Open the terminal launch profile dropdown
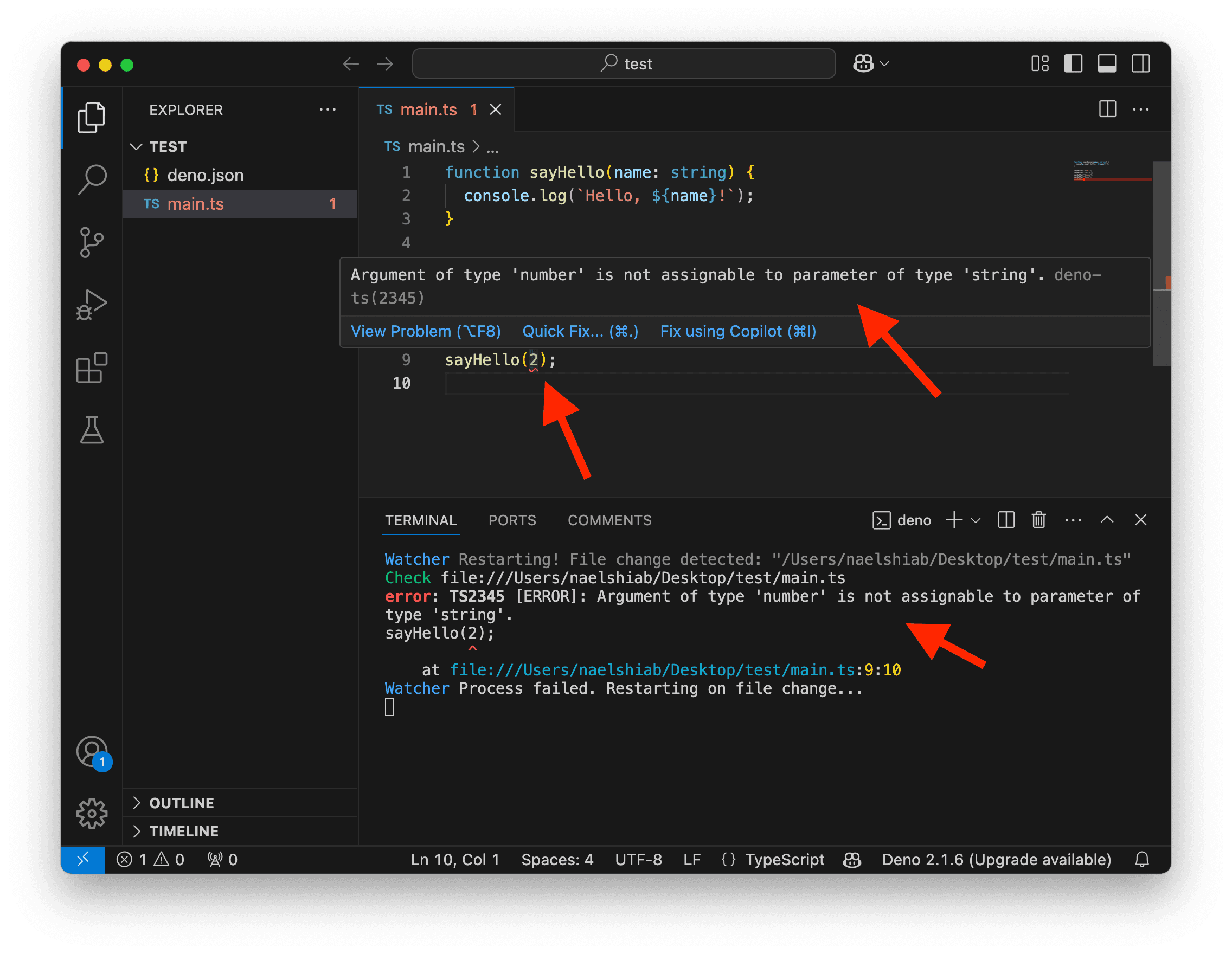Image resolution: width=1232 pixels, height=954 pixels. [976, 520]
